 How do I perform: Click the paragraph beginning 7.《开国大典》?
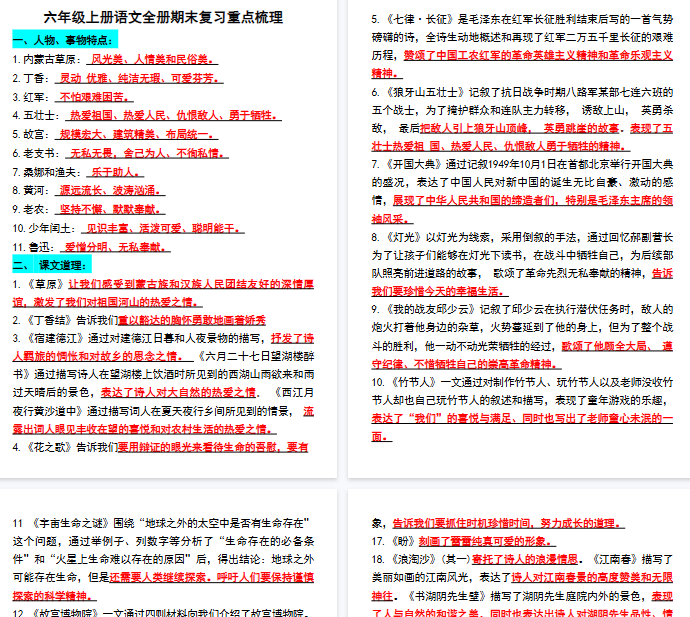[522, 191]
